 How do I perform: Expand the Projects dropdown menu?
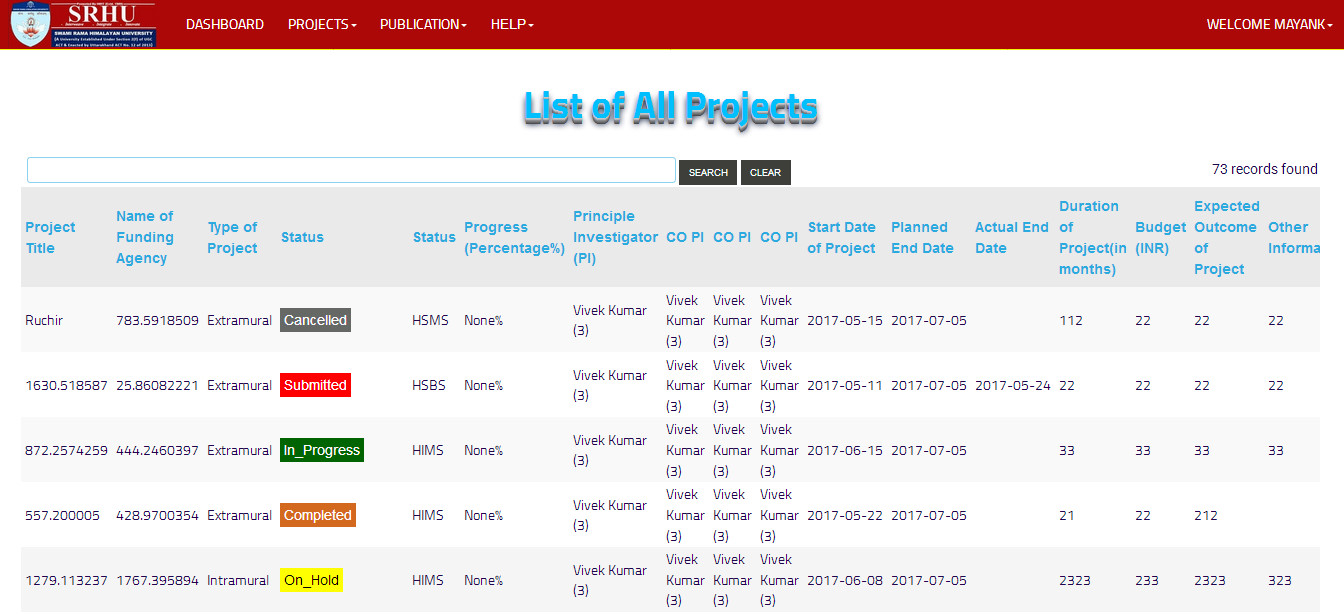tap(322, 24)
